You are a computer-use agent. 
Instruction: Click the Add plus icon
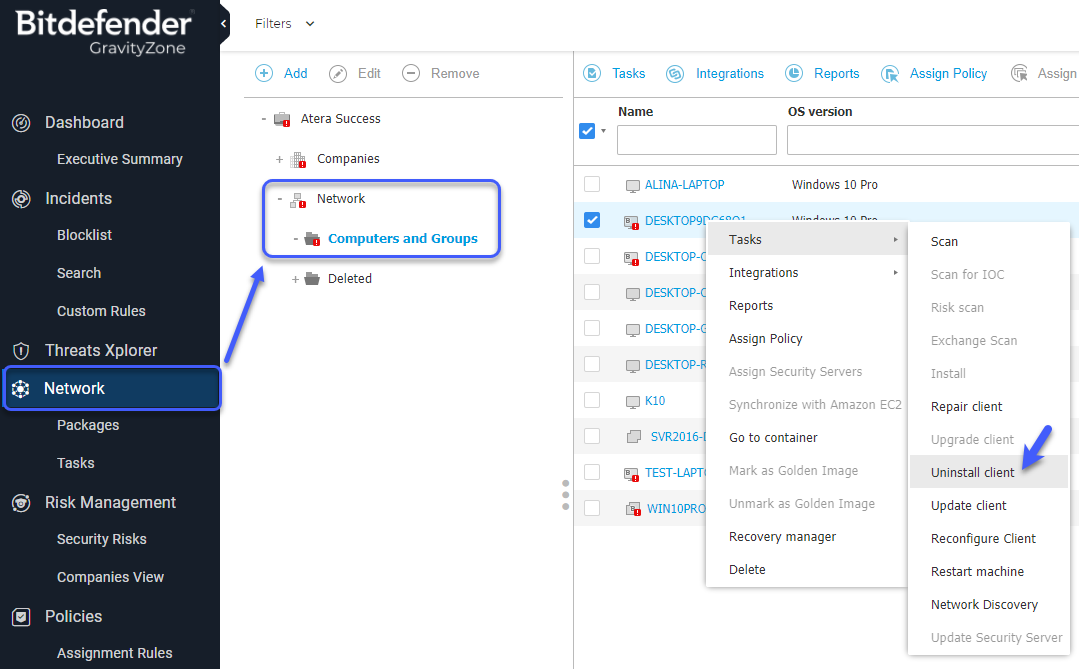point(264,73)
